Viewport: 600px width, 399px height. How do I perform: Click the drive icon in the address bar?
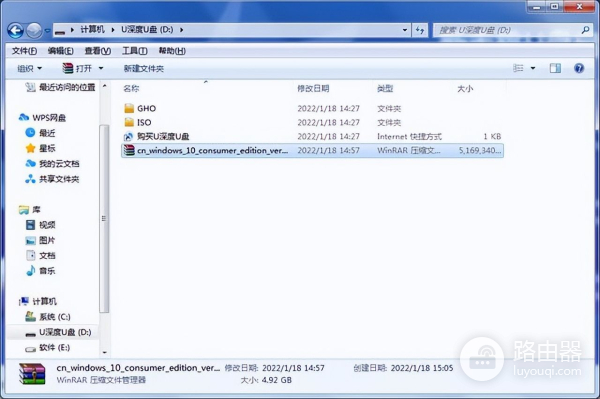tap(60, 31)
